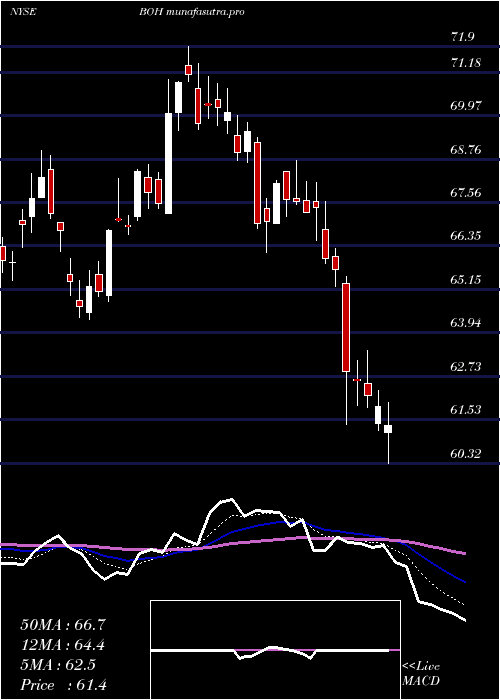Click the tall red candle falling to 62.73
This screenshot has height=700, width=500.
pyautogui.click(x=346, y=327)
